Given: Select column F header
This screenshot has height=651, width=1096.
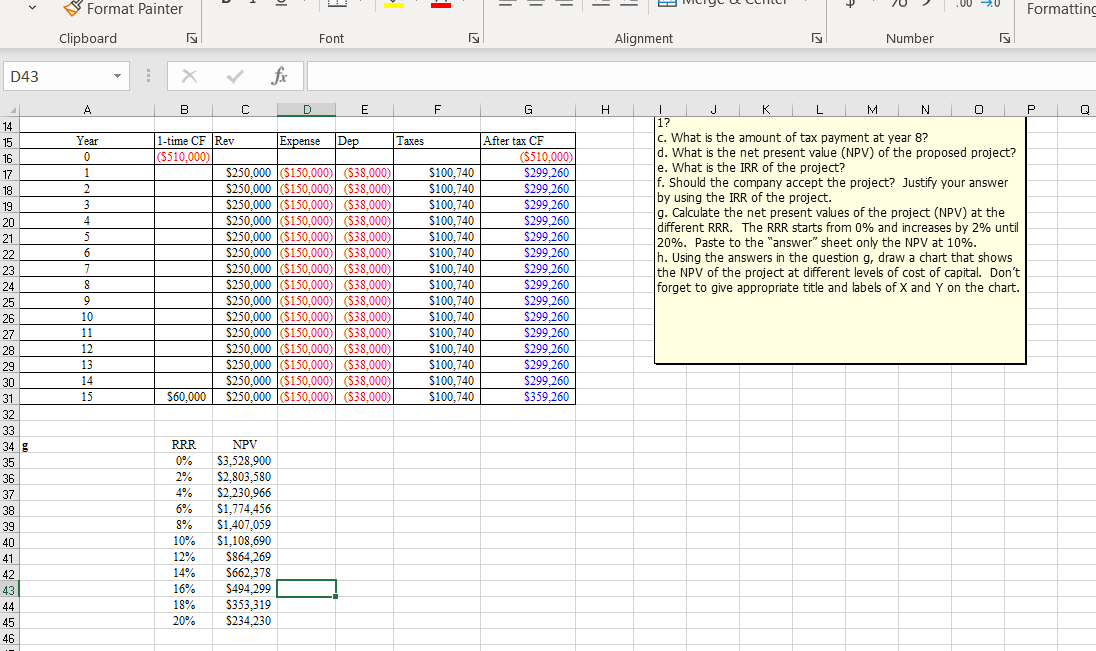Looking at the screenshot, I should tap(437, 110).
